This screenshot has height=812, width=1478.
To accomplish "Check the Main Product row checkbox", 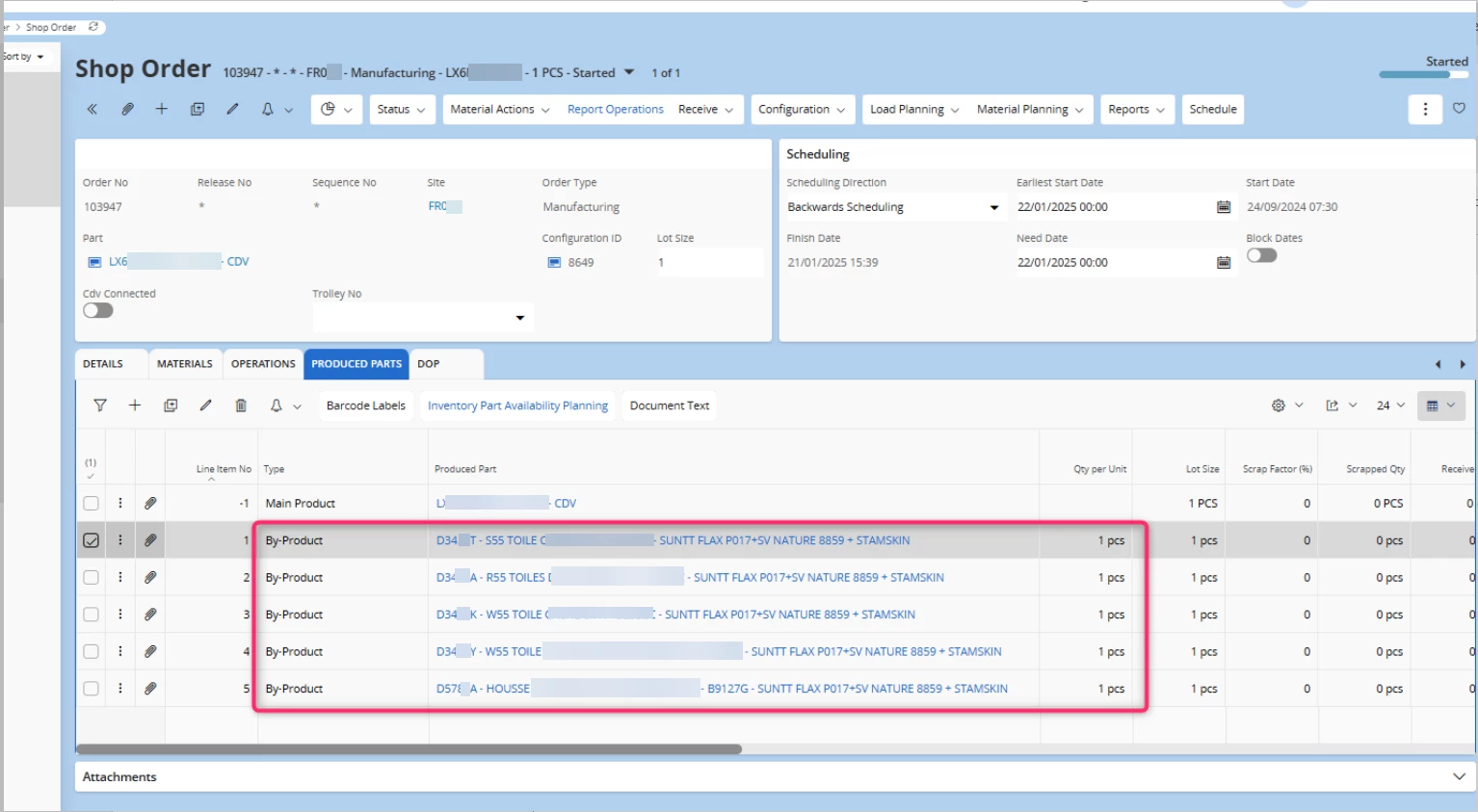I will pos(91,503).
